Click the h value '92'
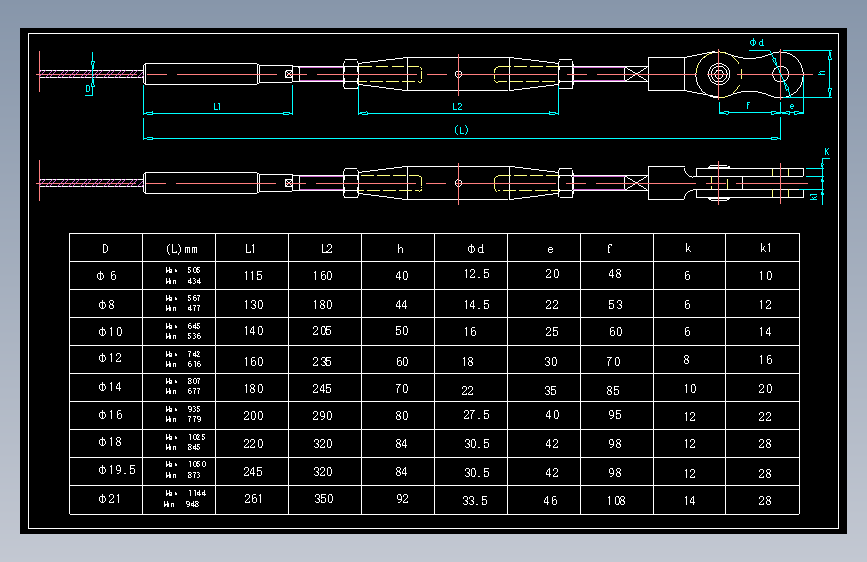The height and width of the screenshot is (562, 867). coord(403,498)
